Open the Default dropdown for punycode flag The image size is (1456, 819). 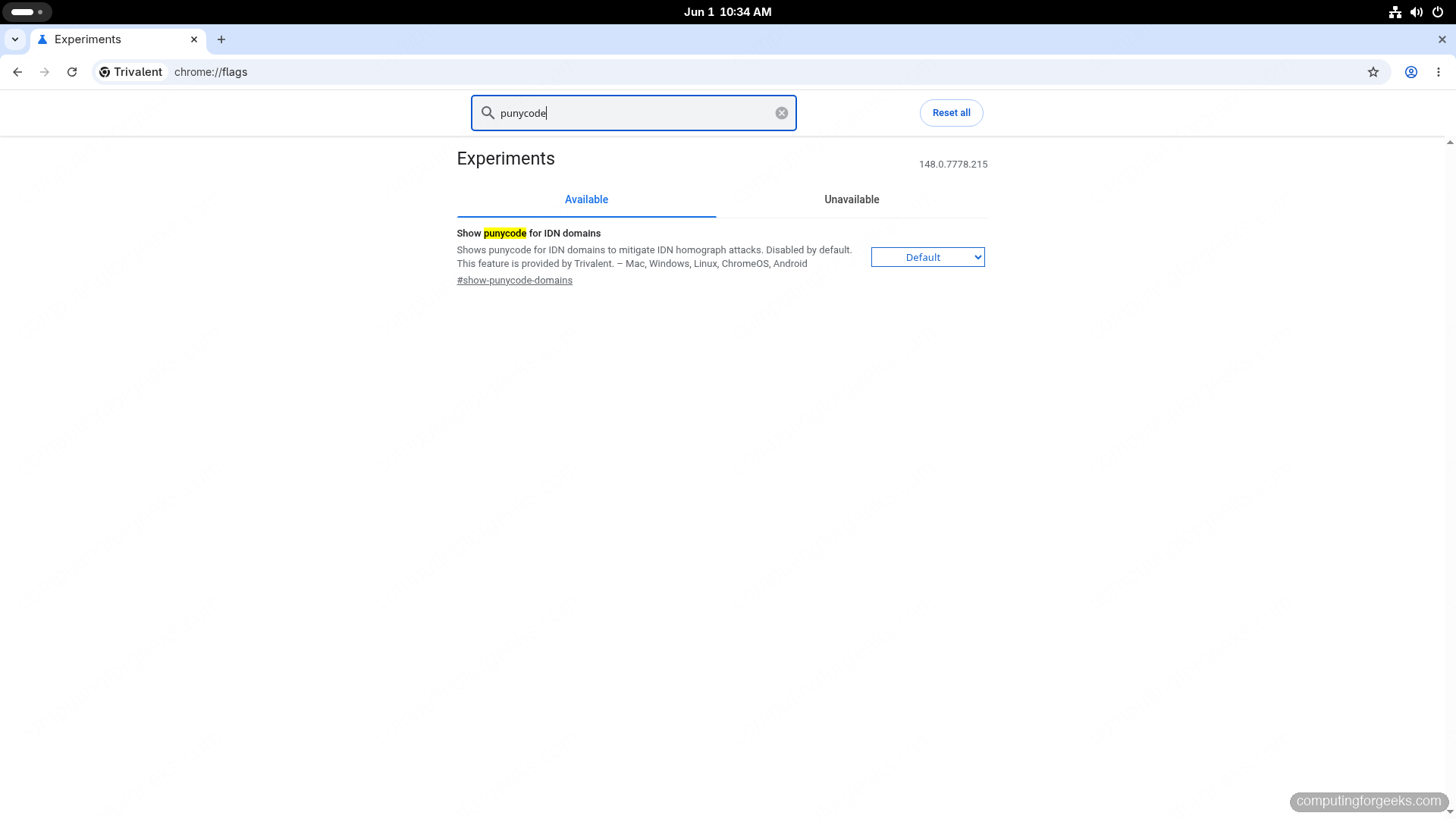[x=928, y=257]
